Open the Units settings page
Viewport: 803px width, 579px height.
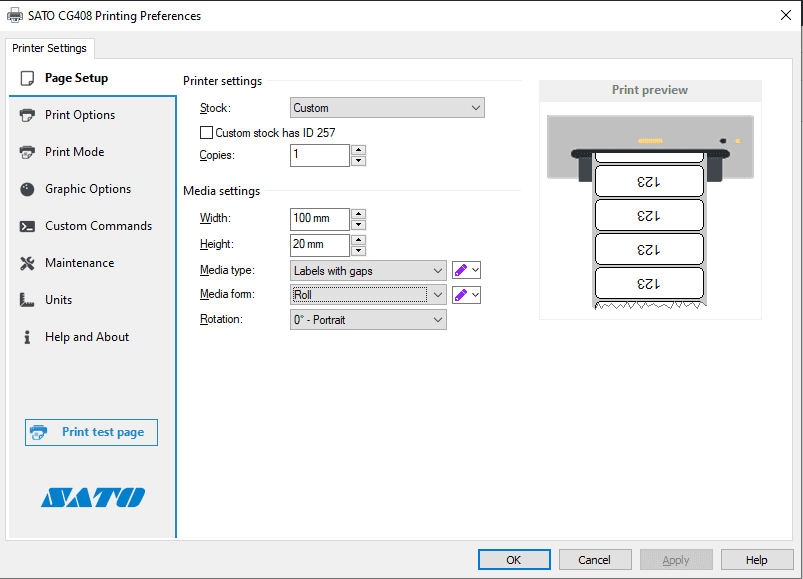tap(29, 299)
